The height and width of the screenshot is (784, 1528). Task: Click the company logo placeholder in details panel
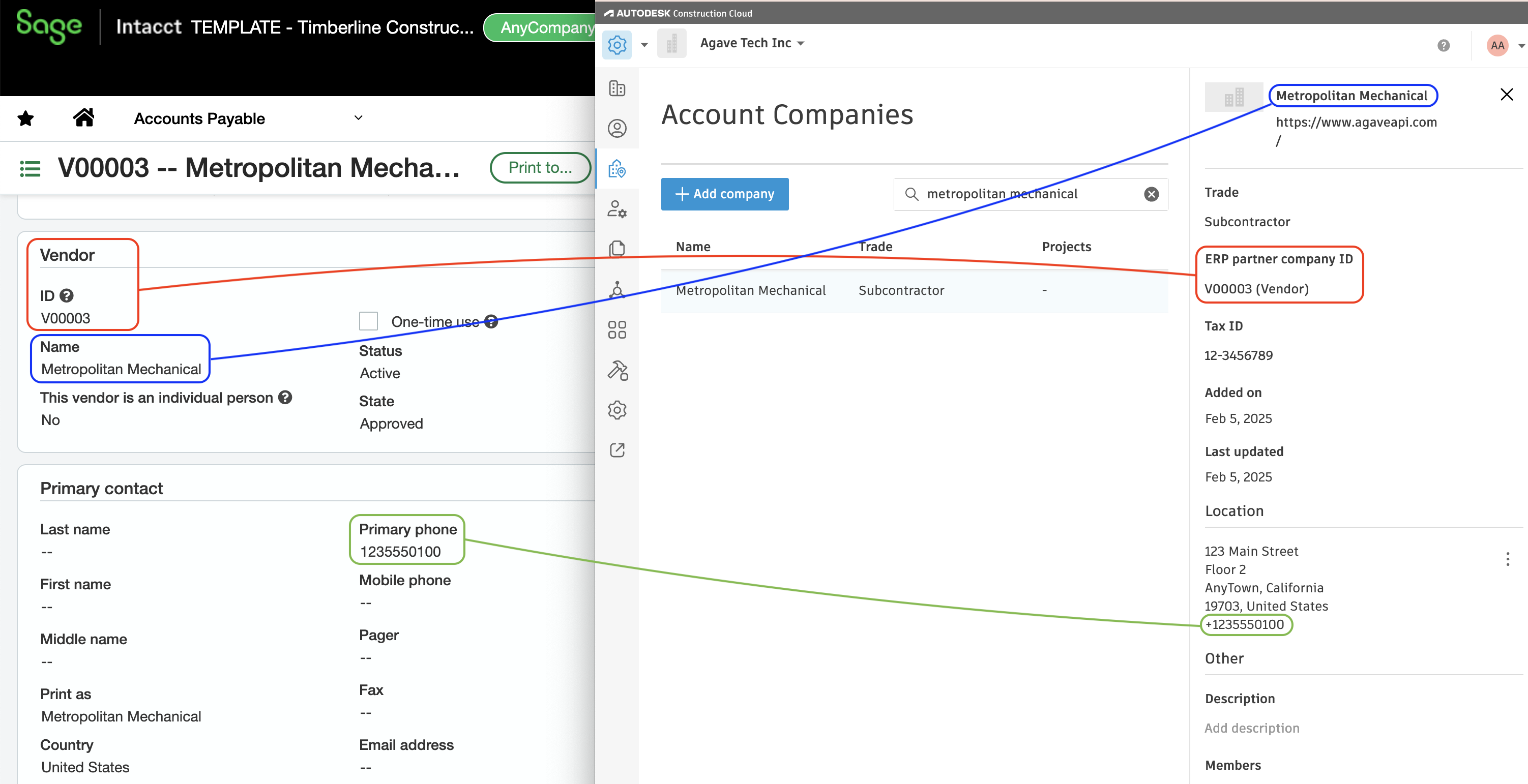[1233, 97]
